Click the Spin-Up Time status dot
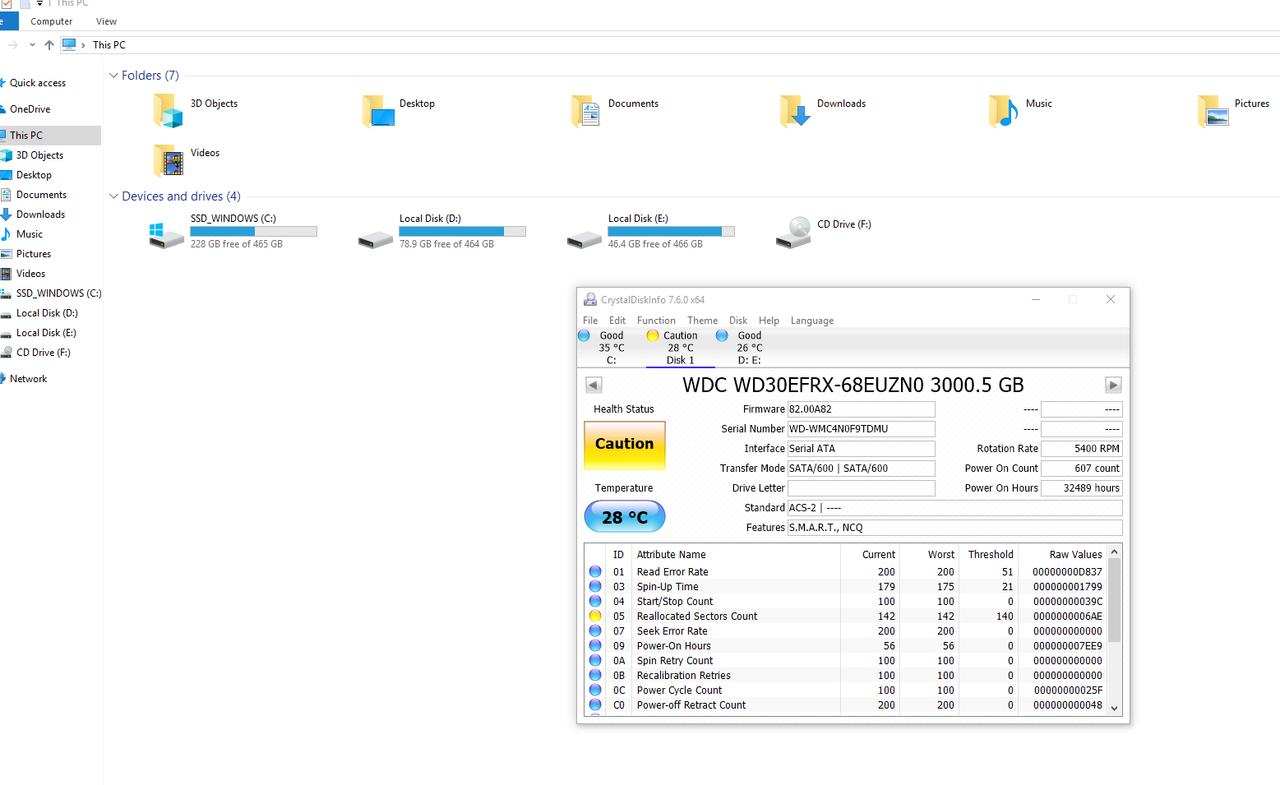This screenshot has width=1280, height=785. pos(595,587)
